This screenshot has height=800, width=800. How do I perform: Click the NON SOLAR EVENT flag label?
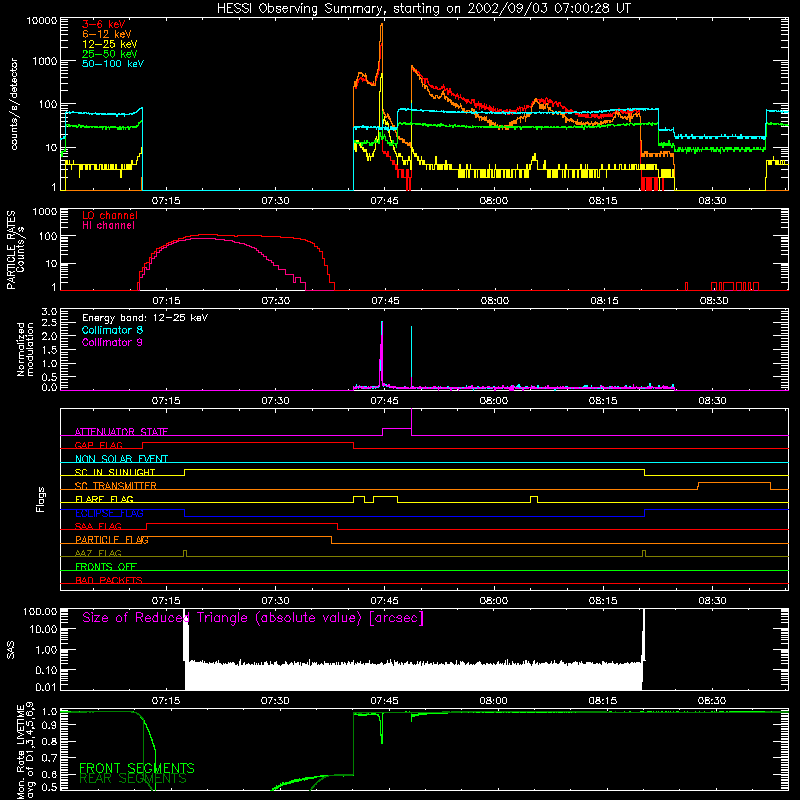(x=121, y=459)
